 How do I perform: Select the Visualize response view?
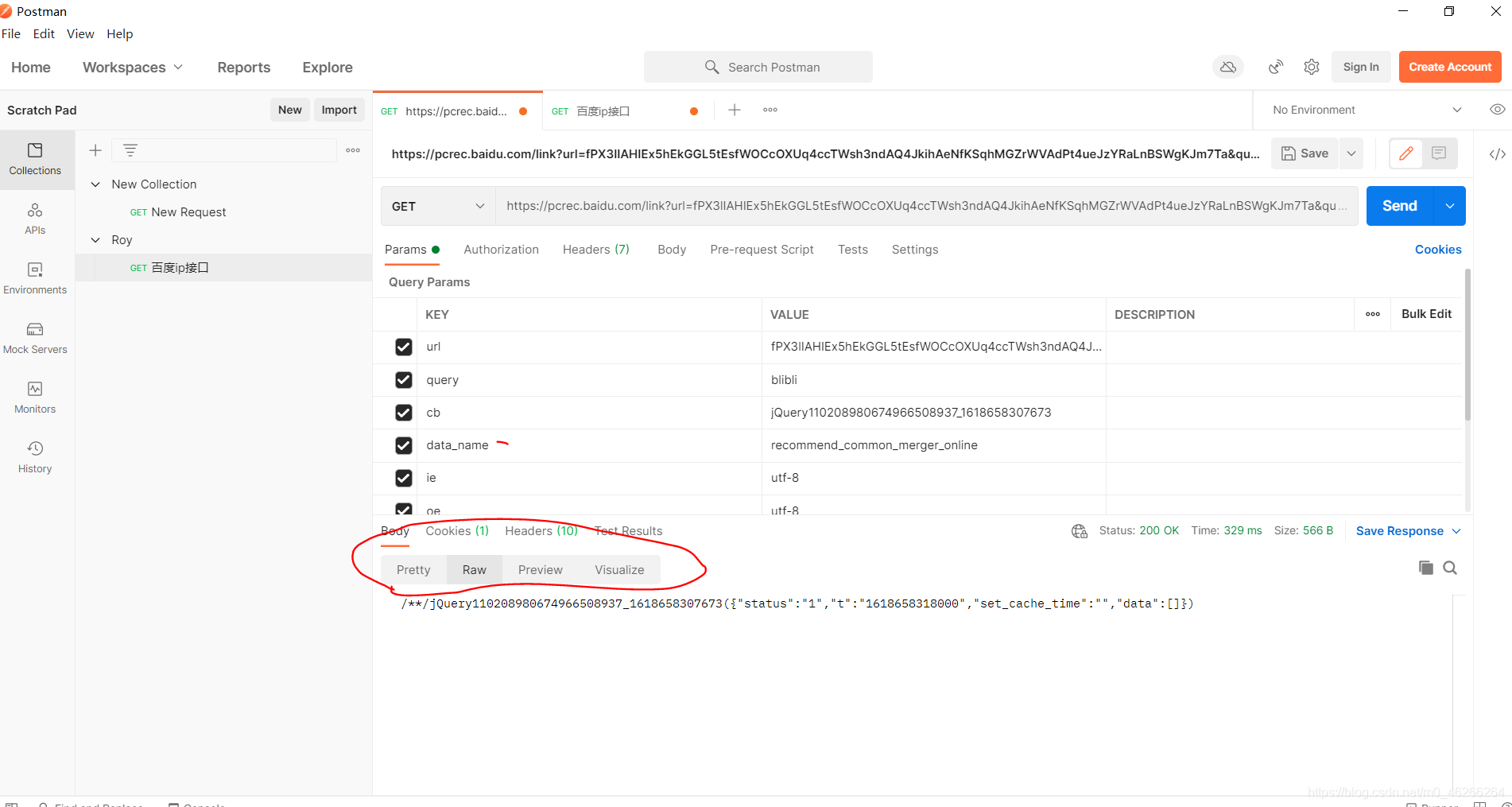(619, 570)
